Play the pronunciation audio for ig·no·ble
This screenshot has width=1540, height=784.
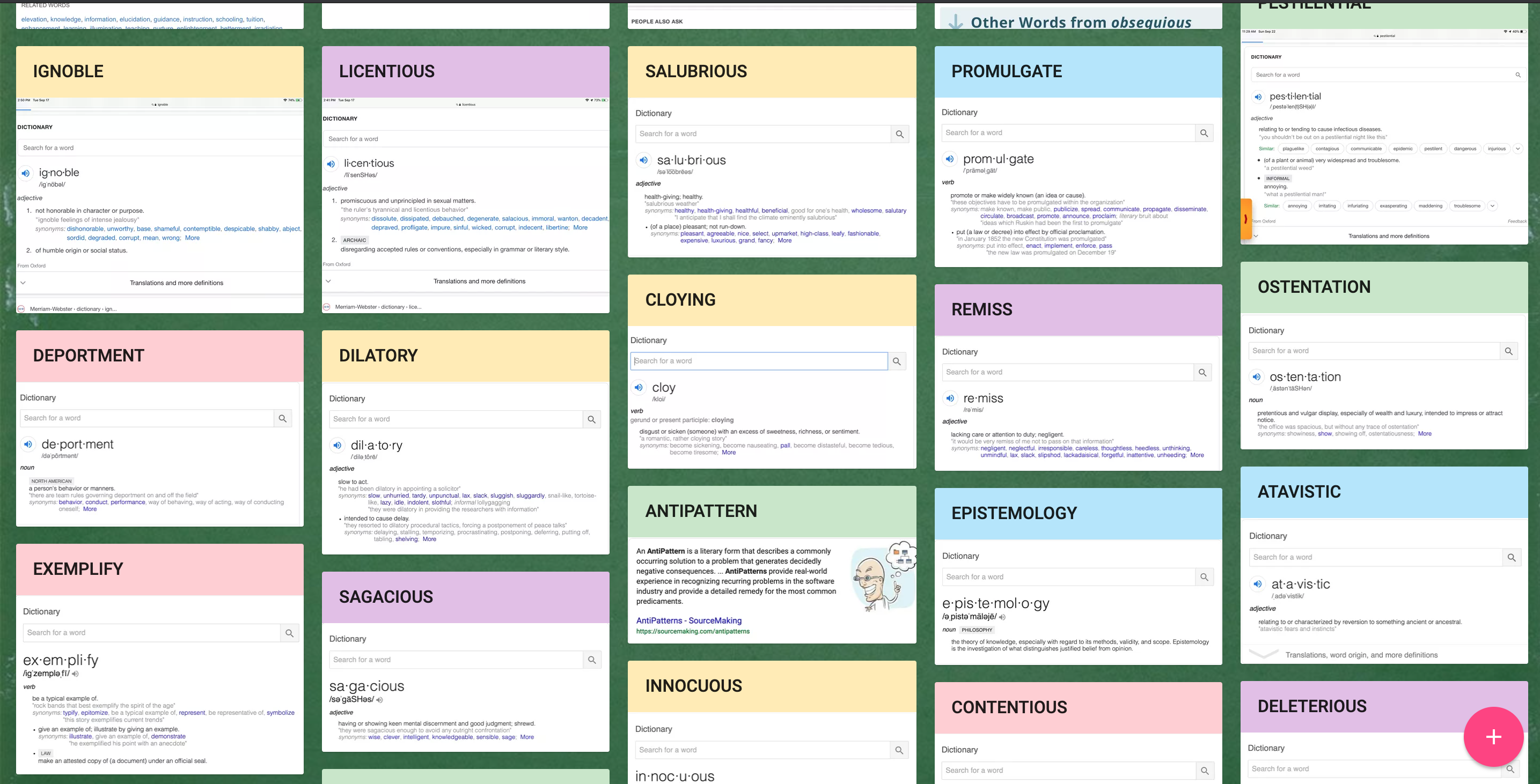(26, 173)
